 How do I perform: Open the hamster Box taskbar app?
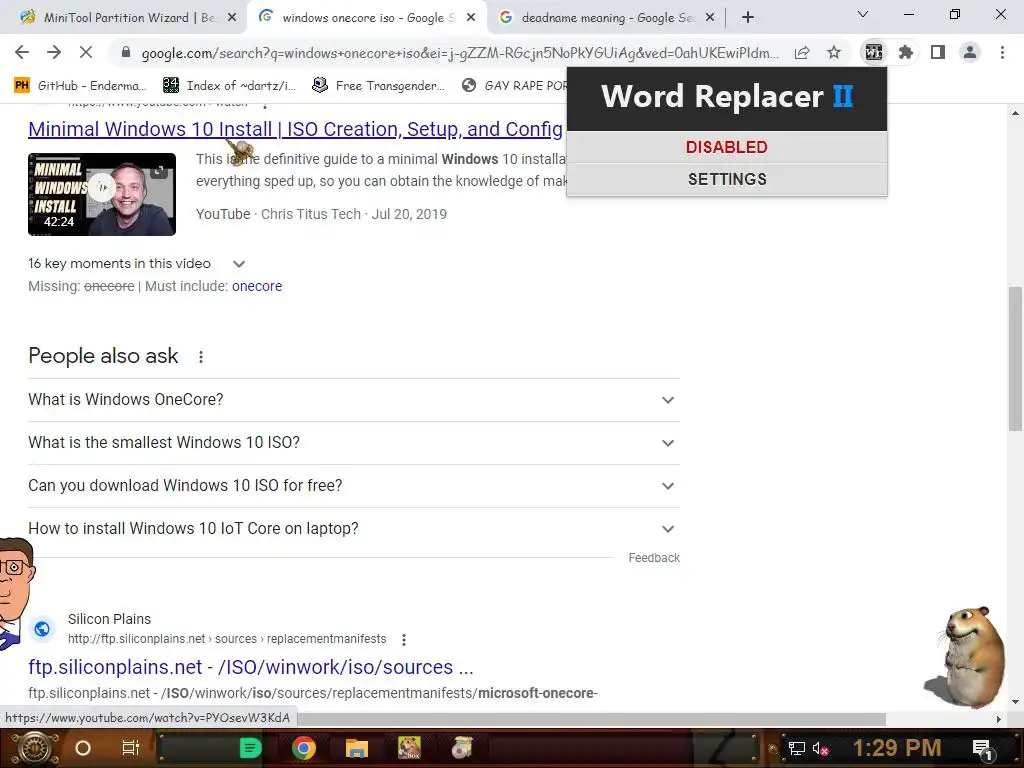click(409, 748)
